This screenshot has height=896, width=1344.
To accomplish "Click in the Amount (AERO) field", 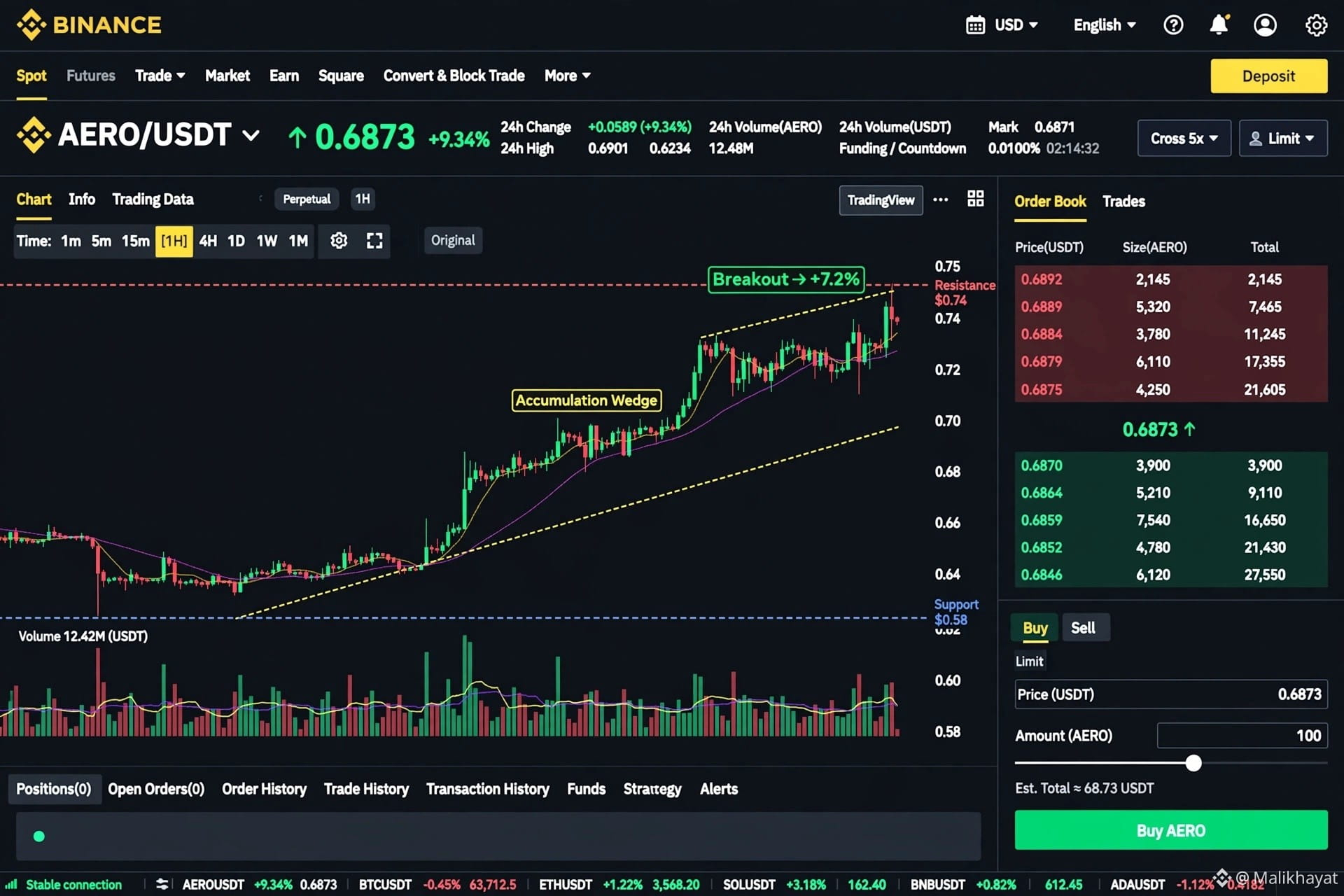I will tap(1242, 736).
